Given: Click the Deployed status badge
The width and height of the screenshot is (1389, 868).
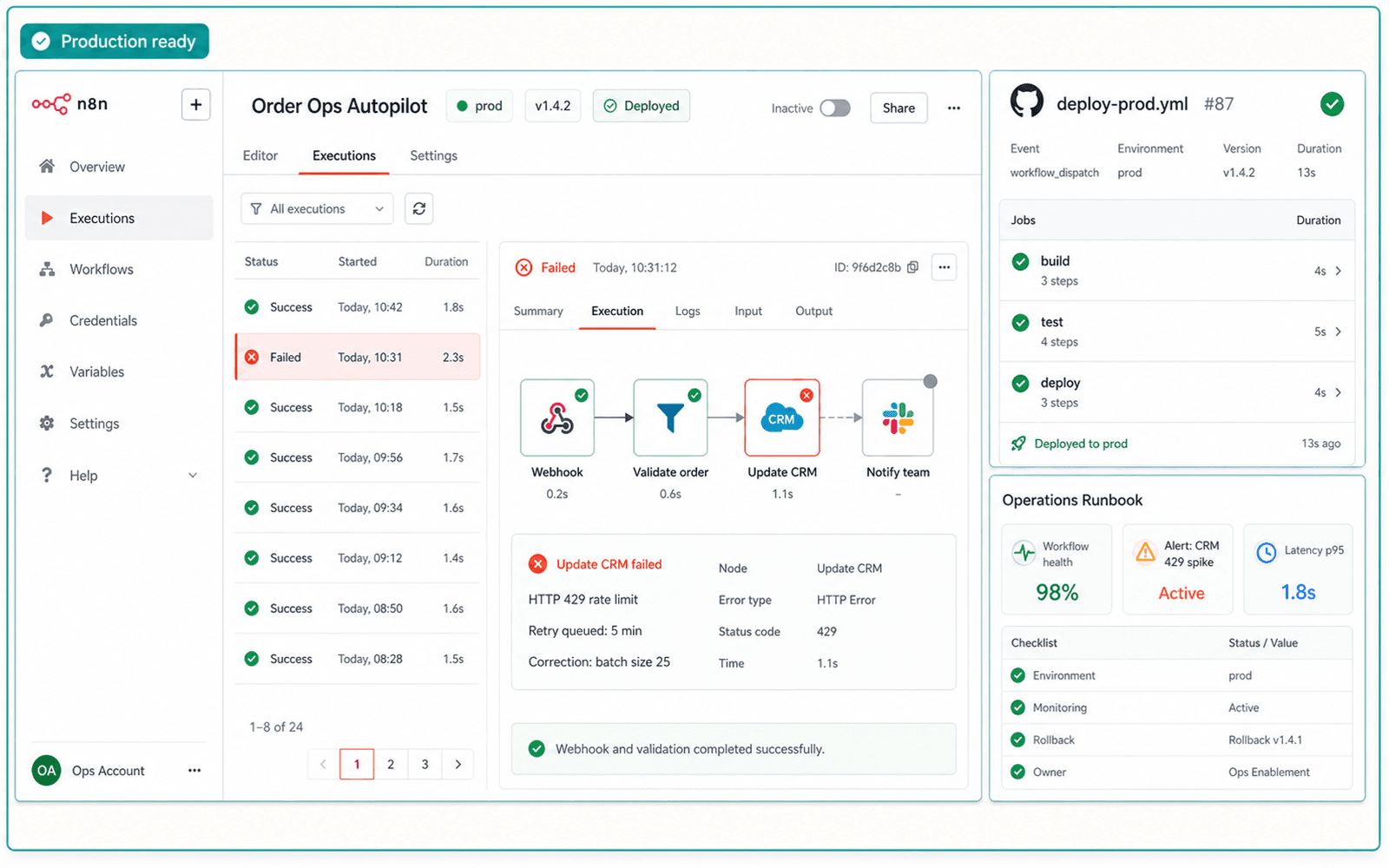Looking at the screenshot, I should tap(642, 106).
